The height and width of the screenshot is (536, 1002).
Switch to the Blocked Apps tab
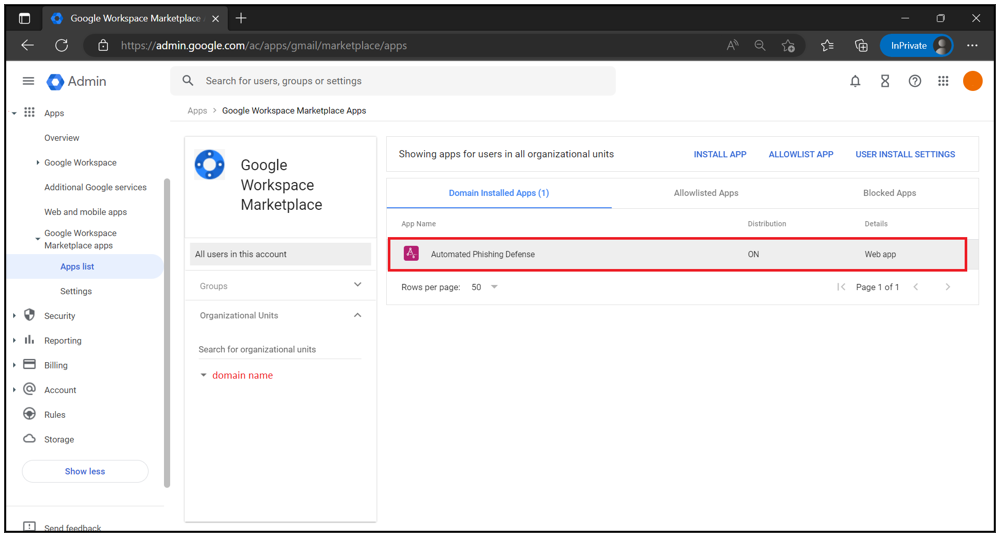[x=889, y=193]
